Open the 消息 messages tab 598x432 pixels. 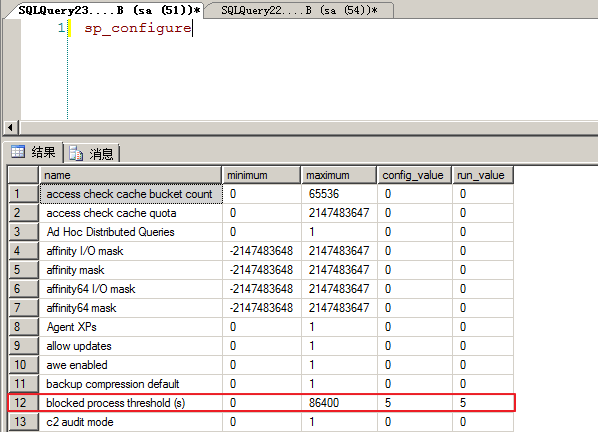coord(92,154)
